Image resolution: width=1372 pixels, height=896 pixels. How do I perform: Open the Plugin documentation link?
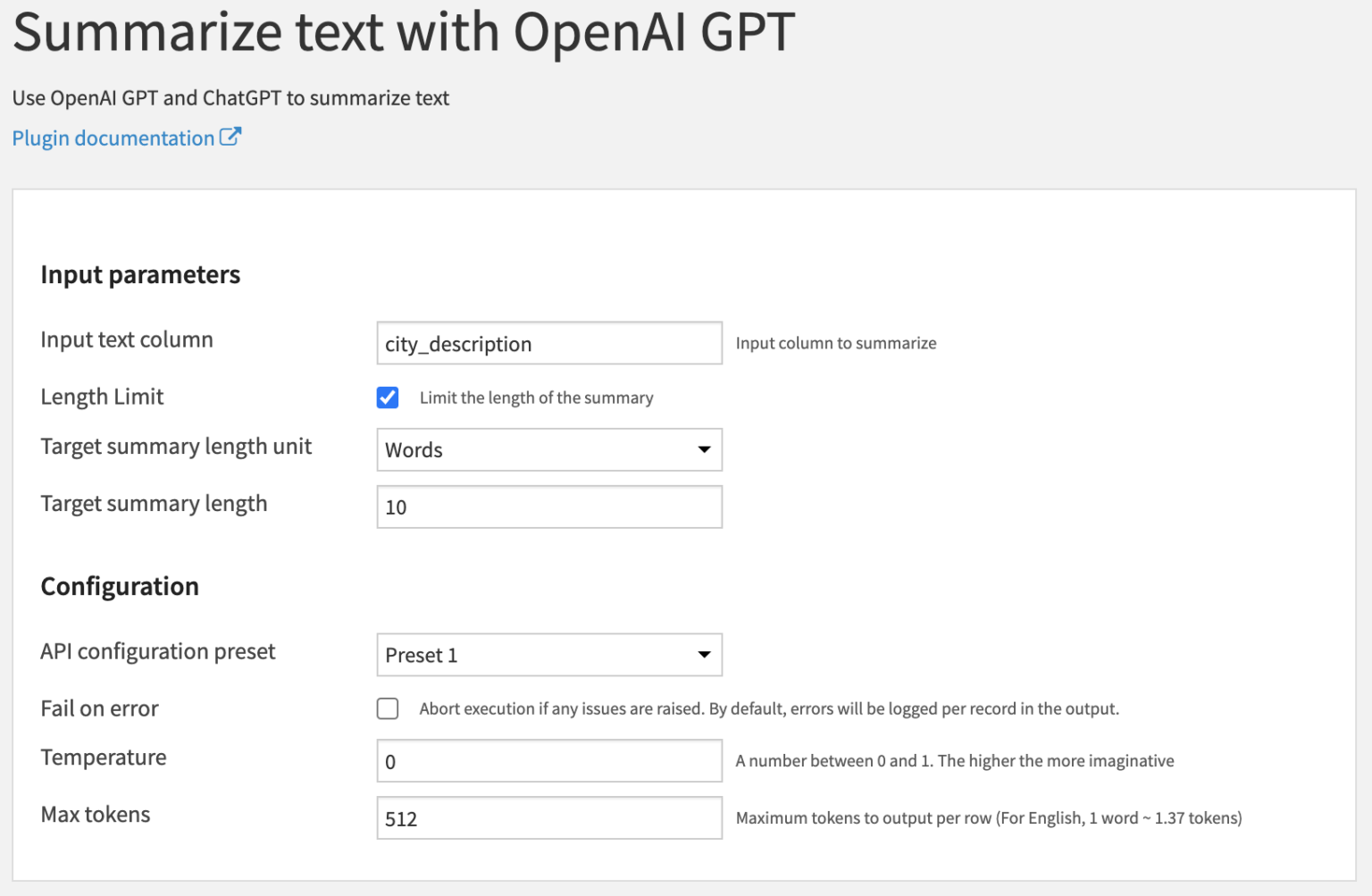pyautogui.click(x=112, y=138)
